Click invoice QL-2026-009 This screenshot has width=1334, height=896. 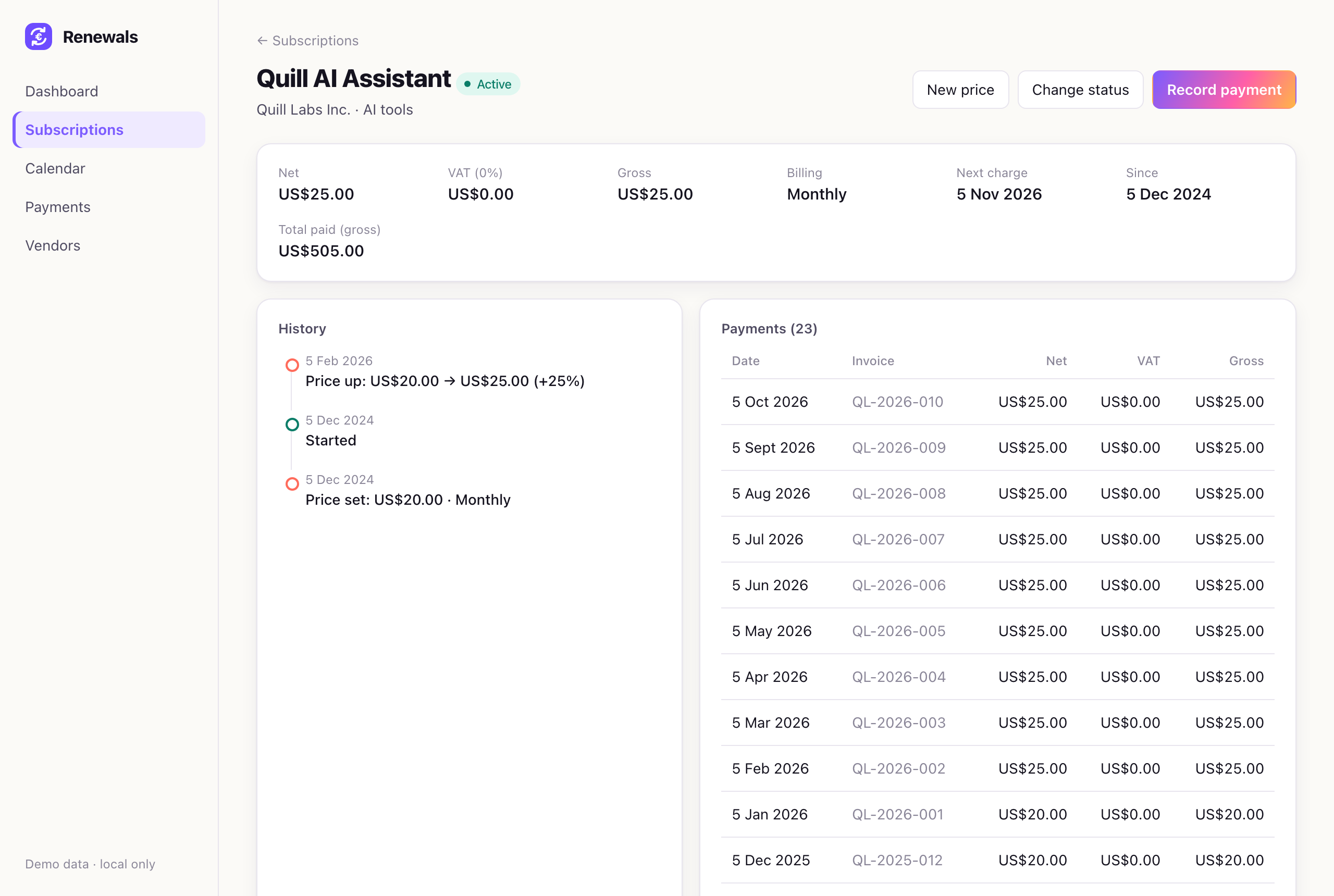[x=898, y=447]
